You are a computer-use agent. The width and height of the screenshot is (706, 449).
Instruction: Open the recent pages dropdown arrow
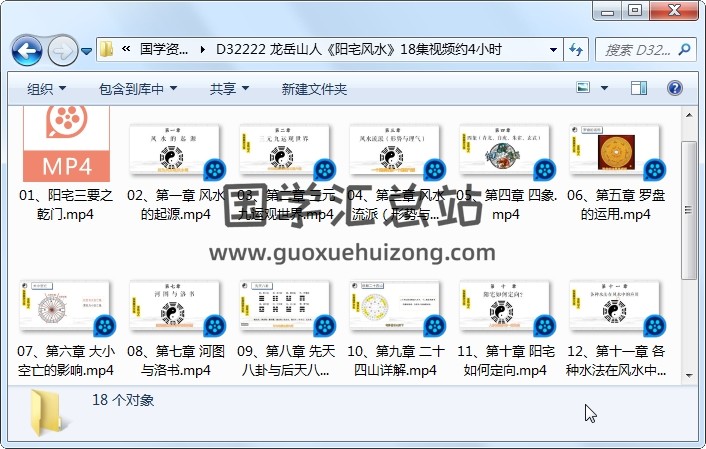[87, 50]
